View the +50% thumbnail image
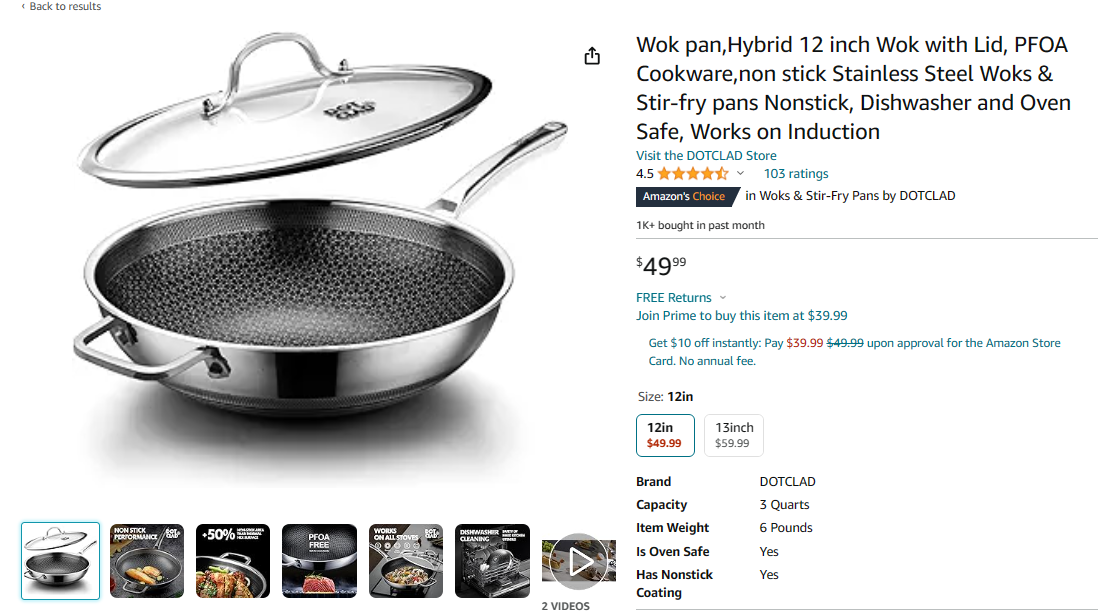 233,561
